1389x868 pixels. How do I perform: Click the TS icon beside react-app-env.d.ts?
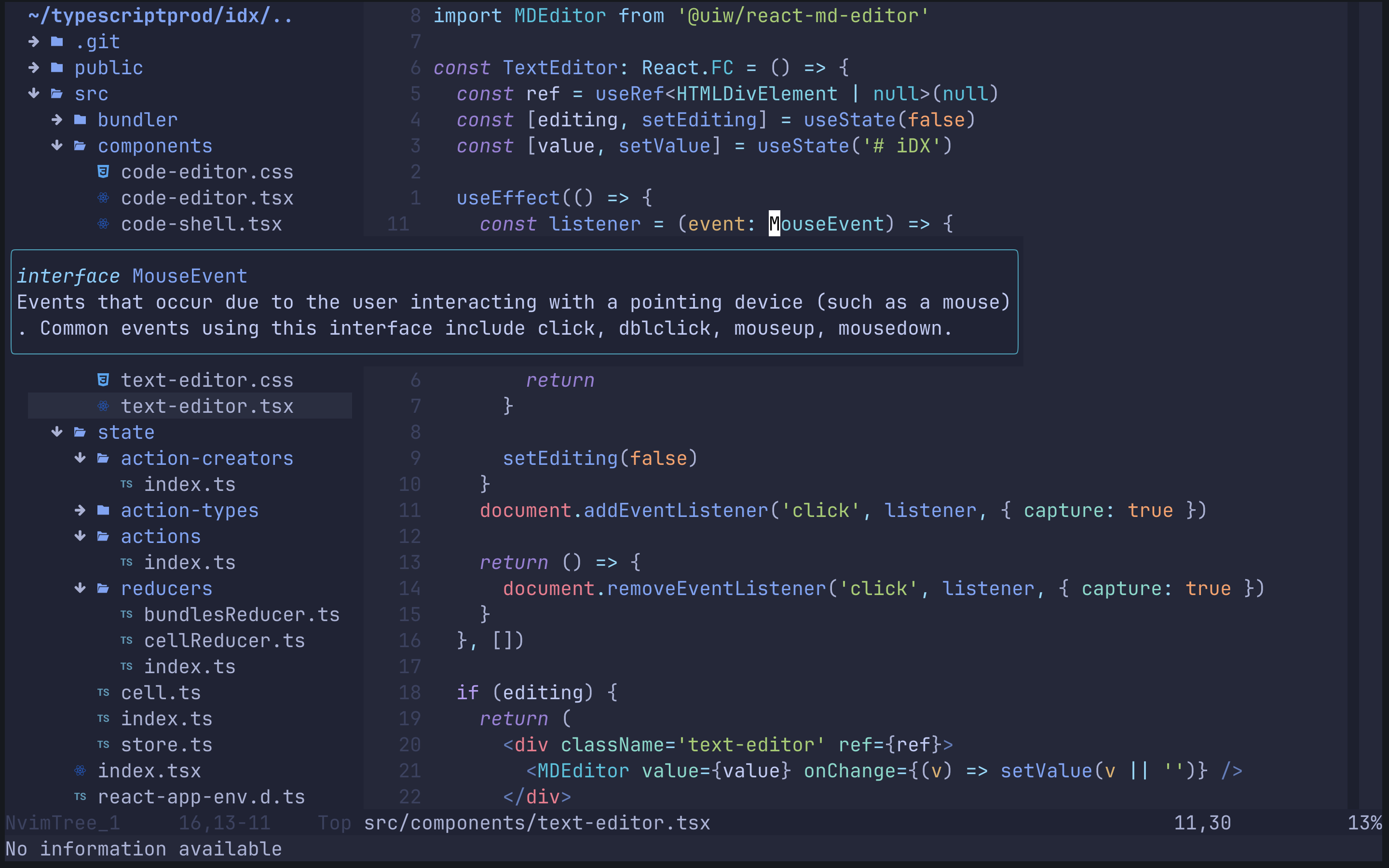(81, 797)
